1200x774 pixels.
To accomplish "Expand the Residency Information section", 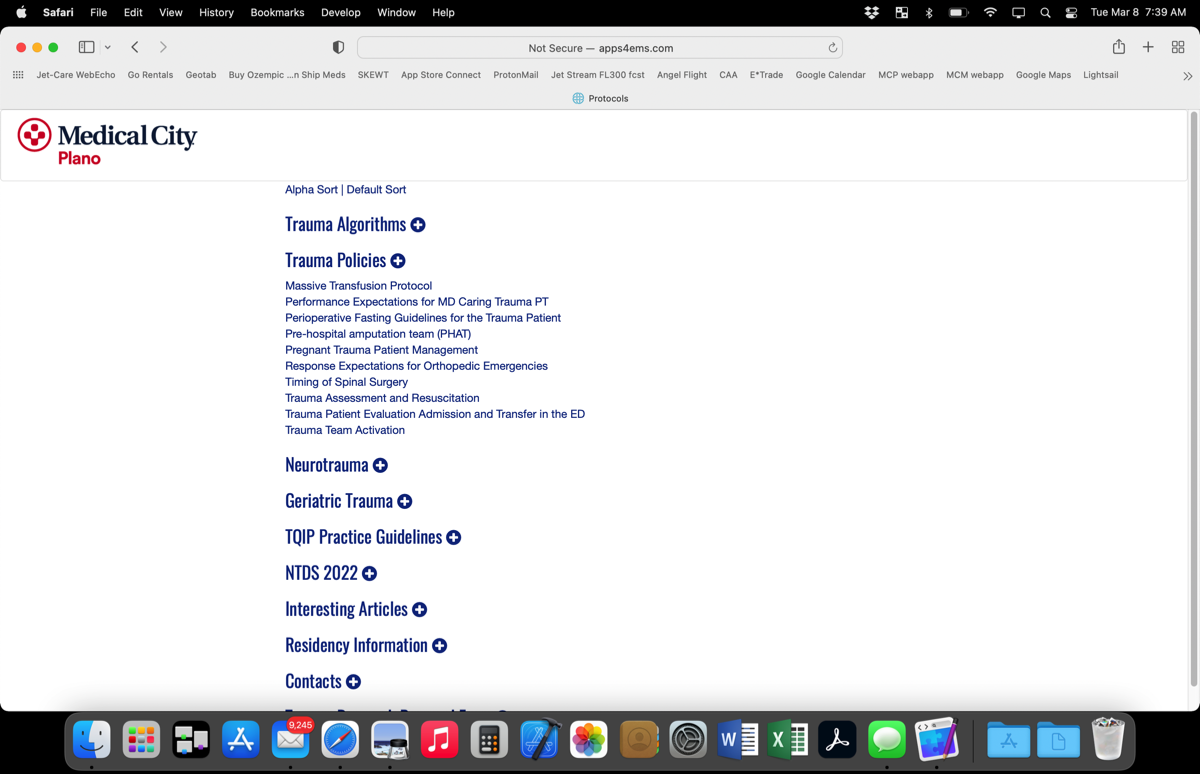I will [x=439, y=646].
